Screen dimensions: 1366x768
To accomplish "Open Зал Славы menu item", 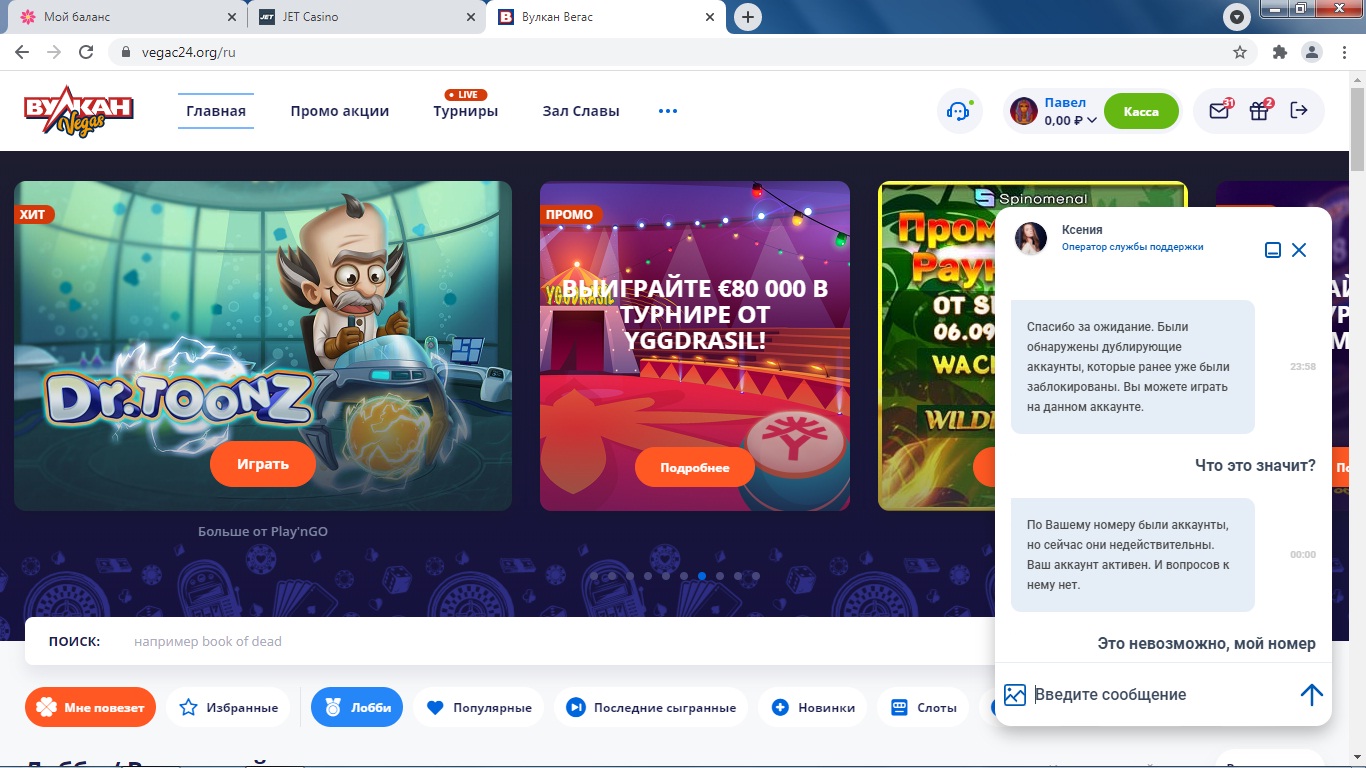I will (581, 111).
